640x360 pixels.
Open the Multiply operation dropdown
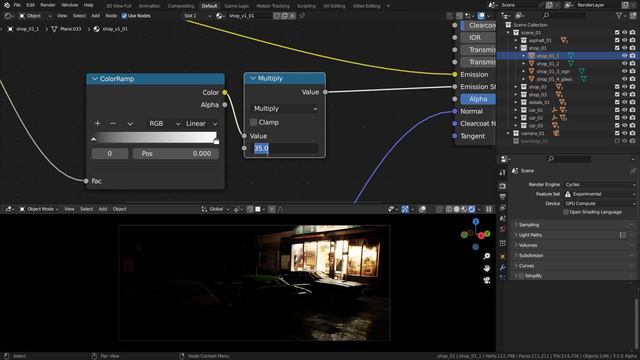[x=285, y=109]
